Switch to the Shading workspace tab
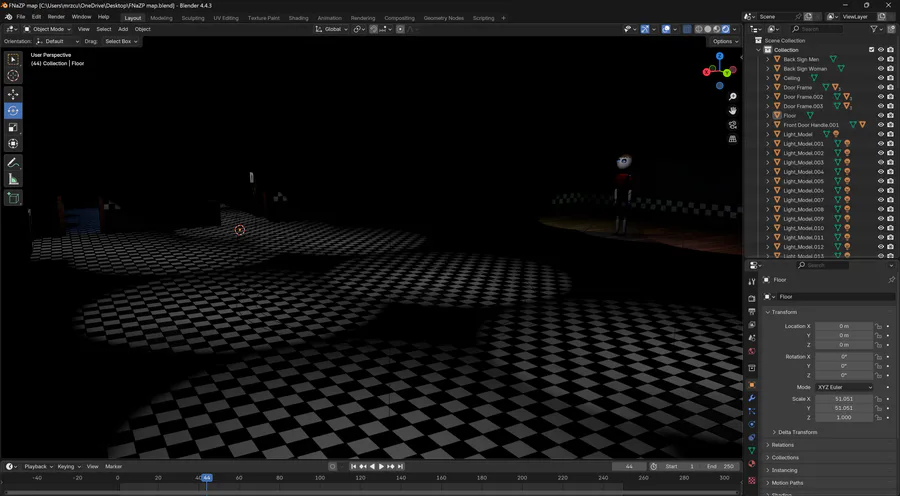The height and width of the screenshot is (496, 900). pos(298,18)
